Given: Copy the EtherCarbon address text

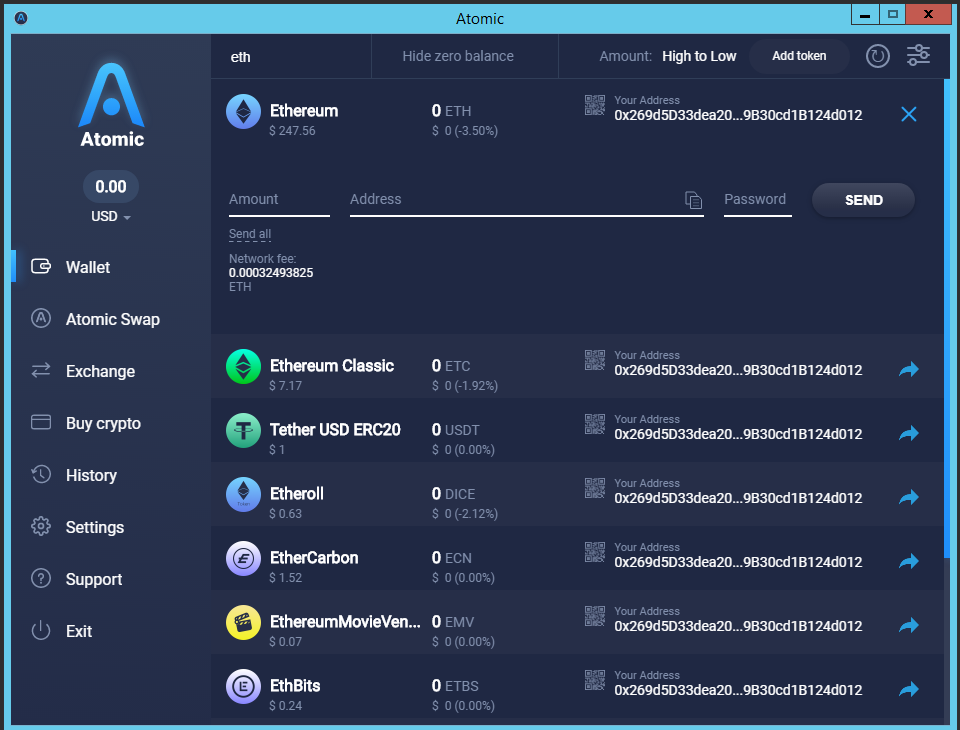Looking at the screenshot, I should point(738,562).
